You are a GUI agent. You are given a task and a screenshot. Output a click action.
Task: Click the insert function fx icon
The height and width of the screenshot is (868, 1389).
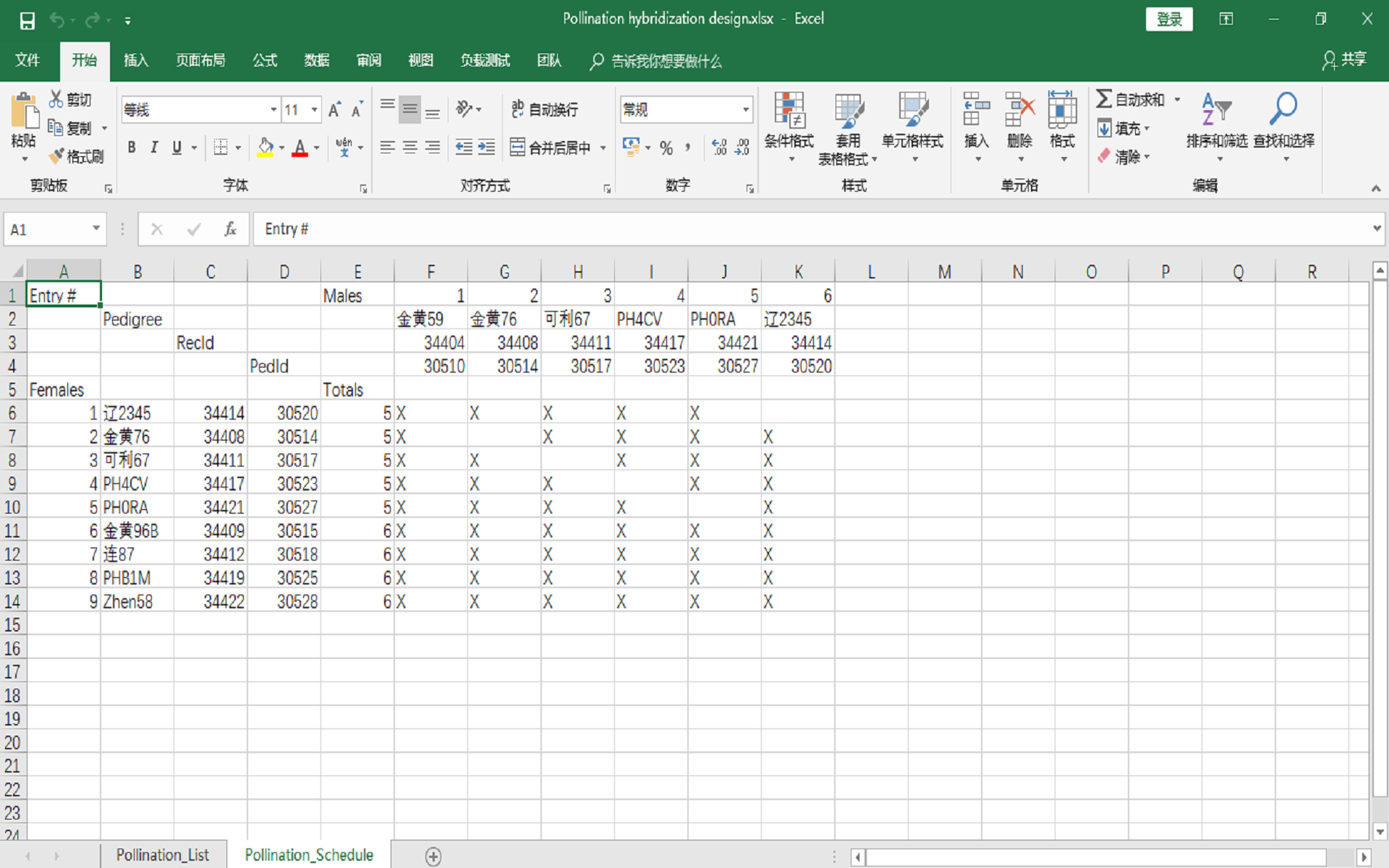tap(230, 229)
